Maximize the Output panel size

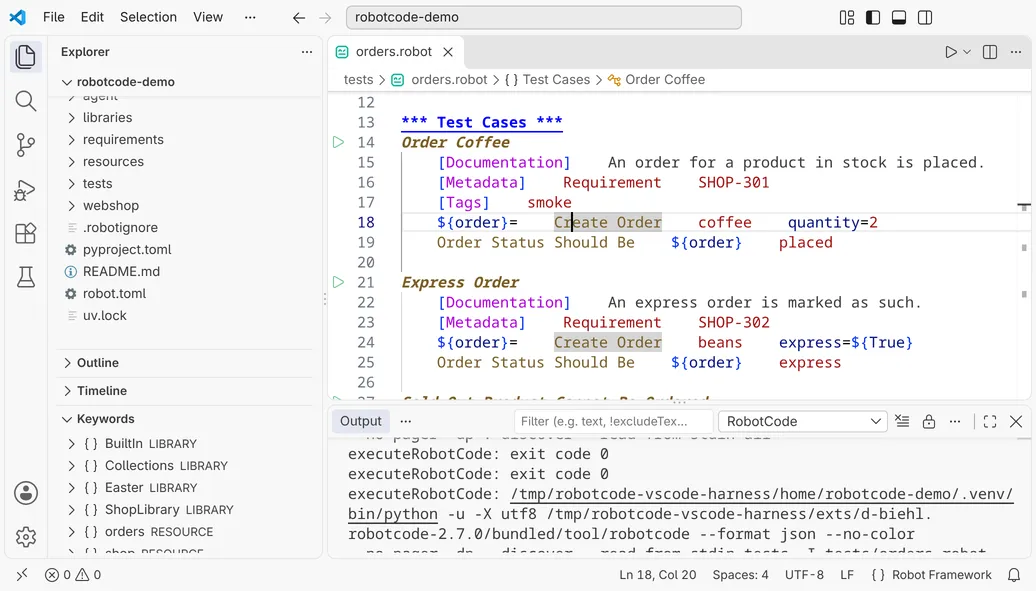(x=990, y=421)
